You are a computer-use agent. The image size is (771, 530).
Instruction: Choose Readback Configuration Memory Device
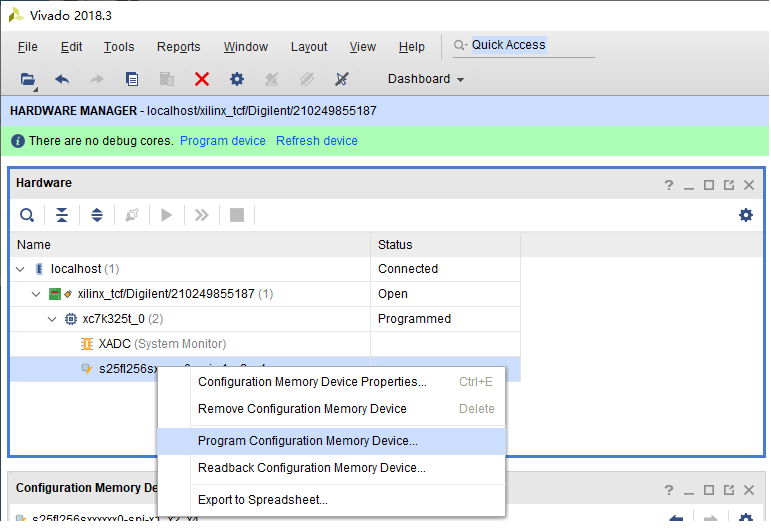click(331, 468)
